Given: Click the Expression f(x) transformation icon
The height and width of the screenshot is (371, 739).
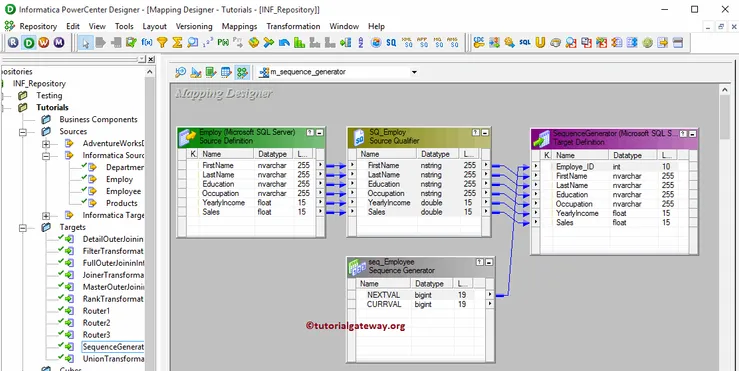Looking at the screenshot, I should click(147, 43).
